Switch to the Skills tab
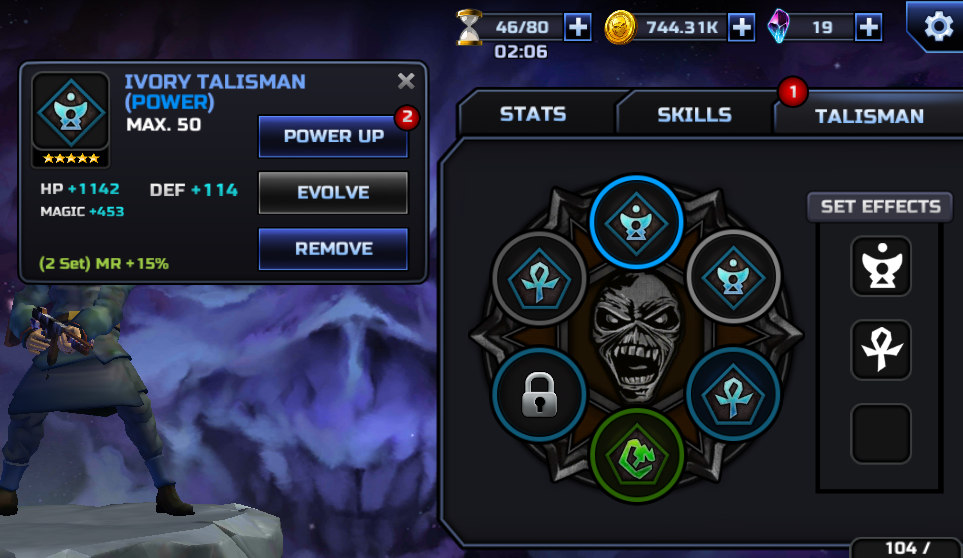 695,115
